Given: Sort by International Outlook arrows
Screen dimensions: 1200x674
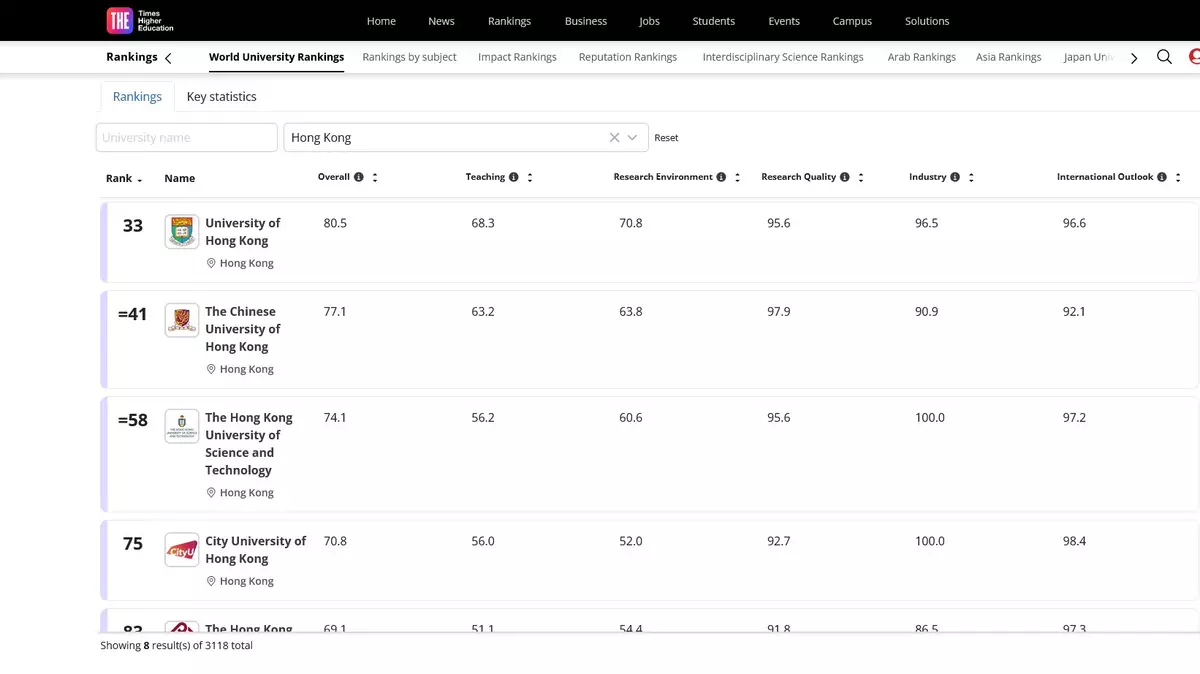Looking at the screenshot, I should (1178, 177).
